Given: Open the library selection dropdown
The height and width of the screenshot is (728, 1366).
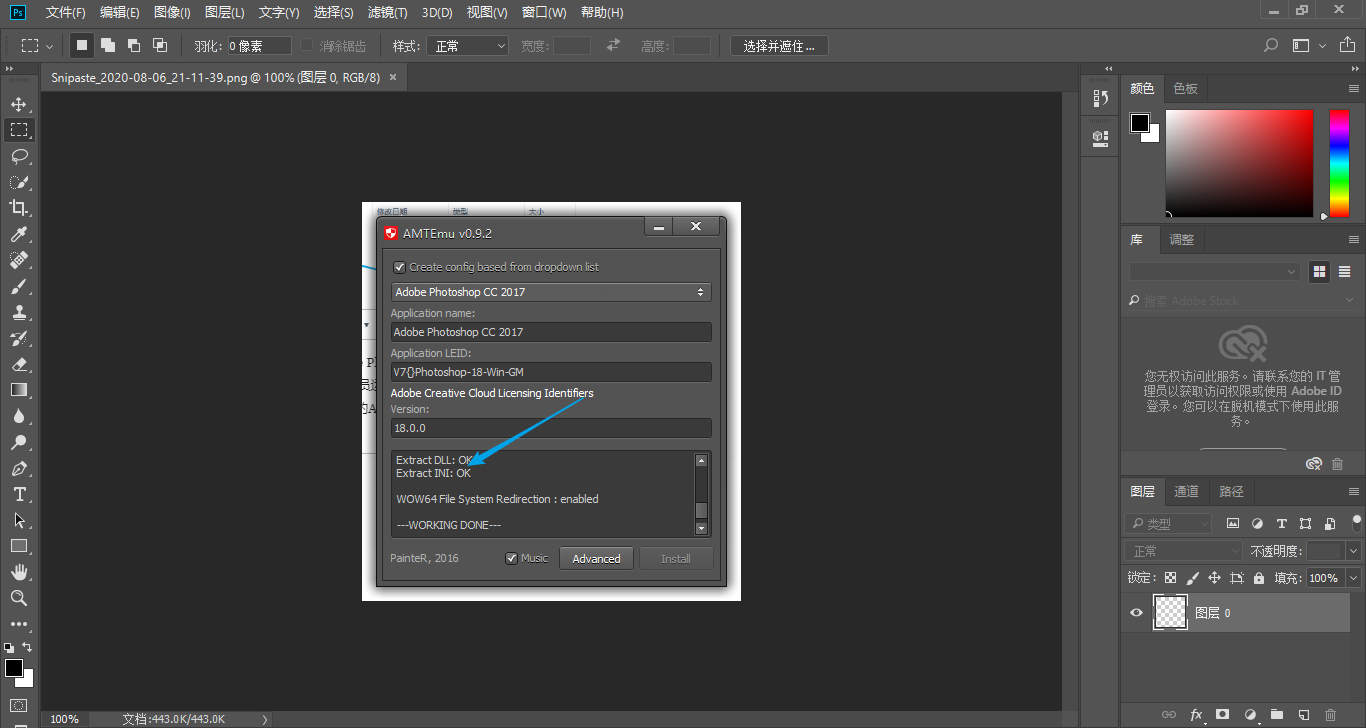Looking at the screenshot, I should (1215, 271).
